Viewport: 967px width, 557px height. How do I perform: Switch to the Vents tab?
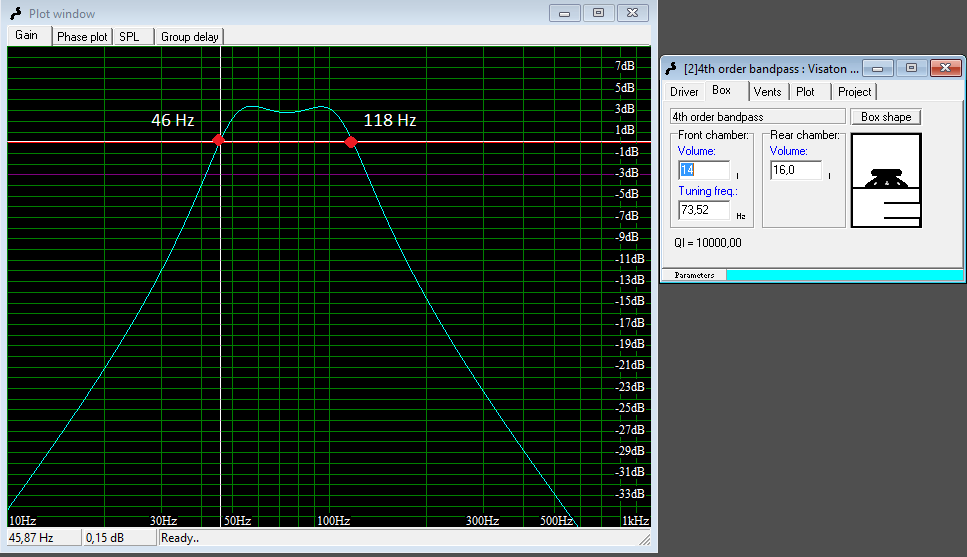767,92
